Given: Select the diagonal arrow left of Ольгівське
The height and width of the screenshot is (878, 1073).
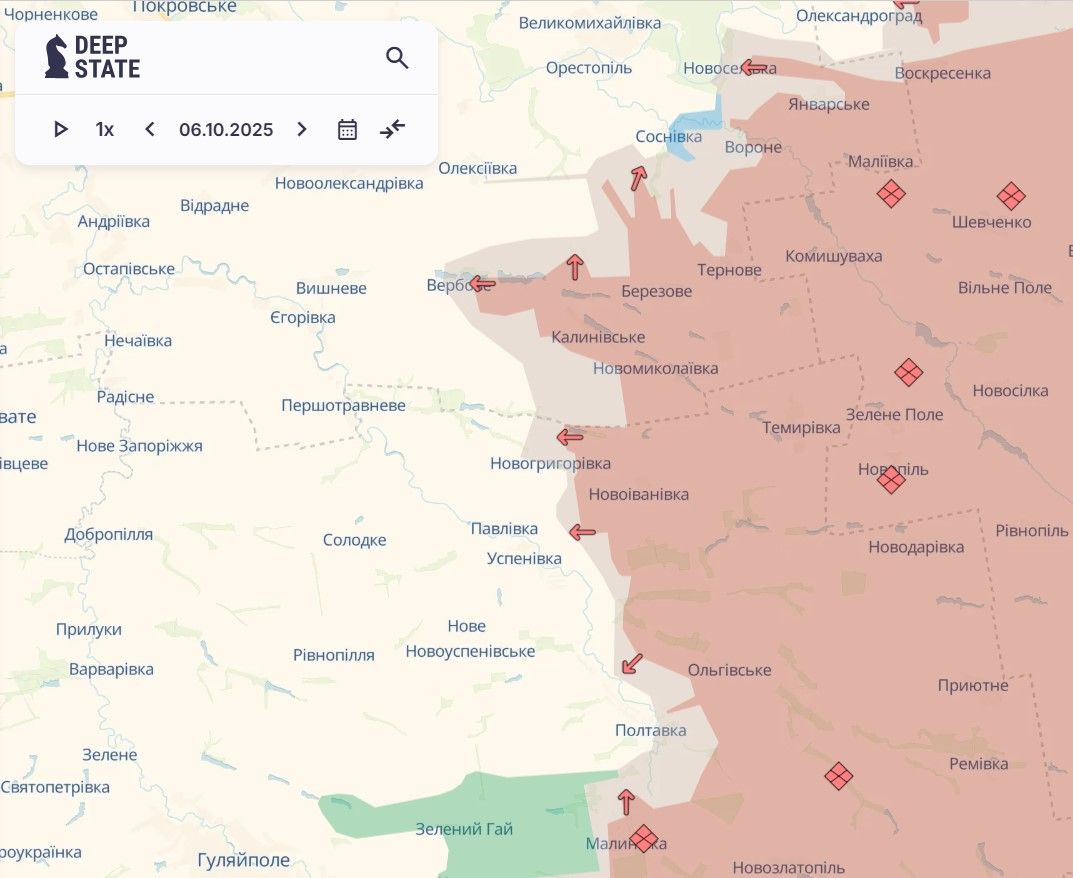Looking at the screenshot, I should click(631, 663).
